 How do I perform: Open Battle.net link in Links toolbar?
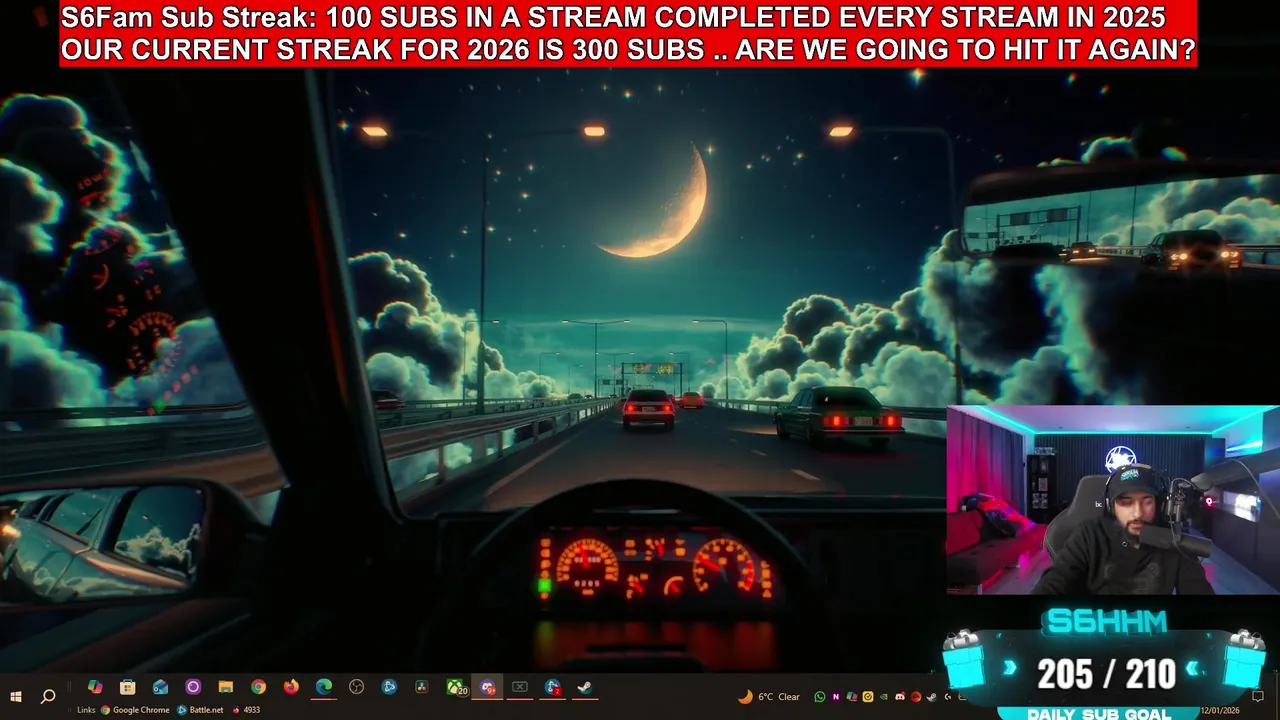click(x=200, y=710)
